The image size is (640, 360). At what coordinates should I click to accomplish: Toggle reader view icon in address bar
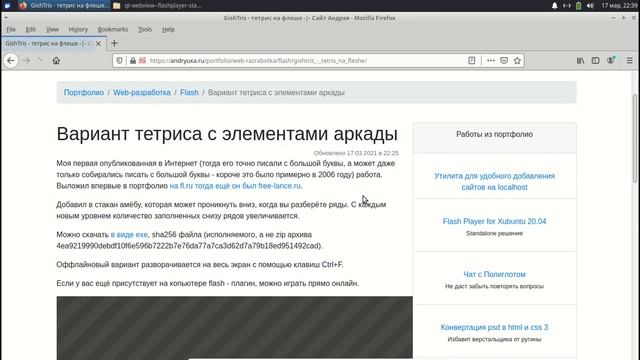coord(472,60)
